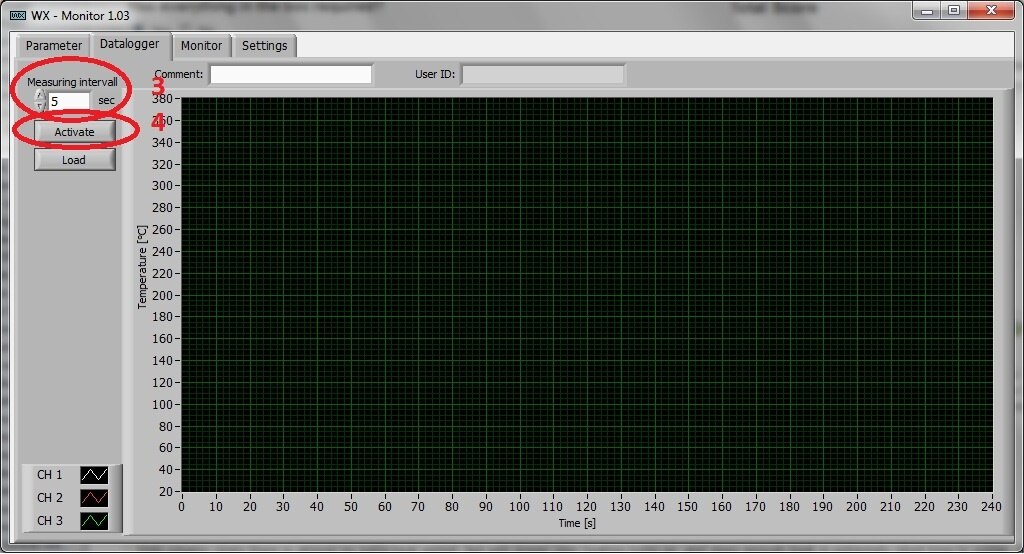Open CH 3 green line style swatch
This screenshot has height=554, width=1024.
94,521
